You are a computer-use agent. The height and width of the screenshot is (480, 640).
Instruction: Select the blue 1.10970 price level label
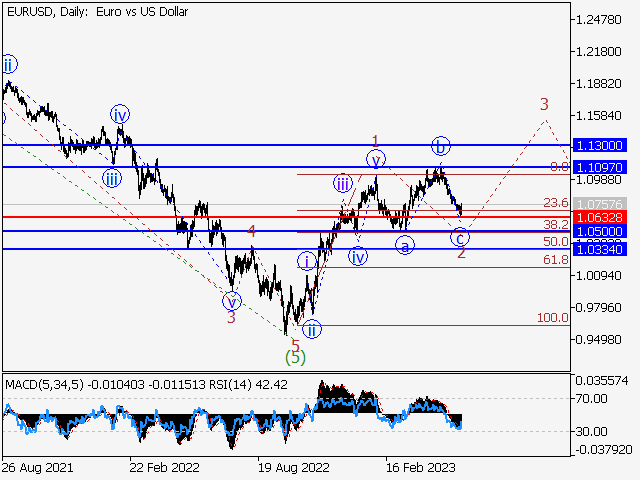click(600, 167)
